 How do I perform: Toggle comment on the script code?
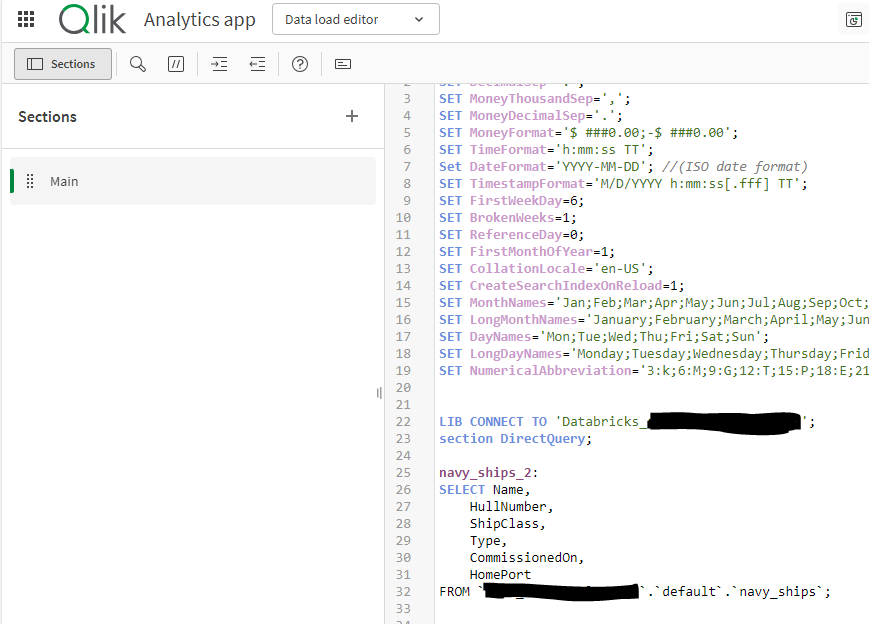(x=175, y=63)
